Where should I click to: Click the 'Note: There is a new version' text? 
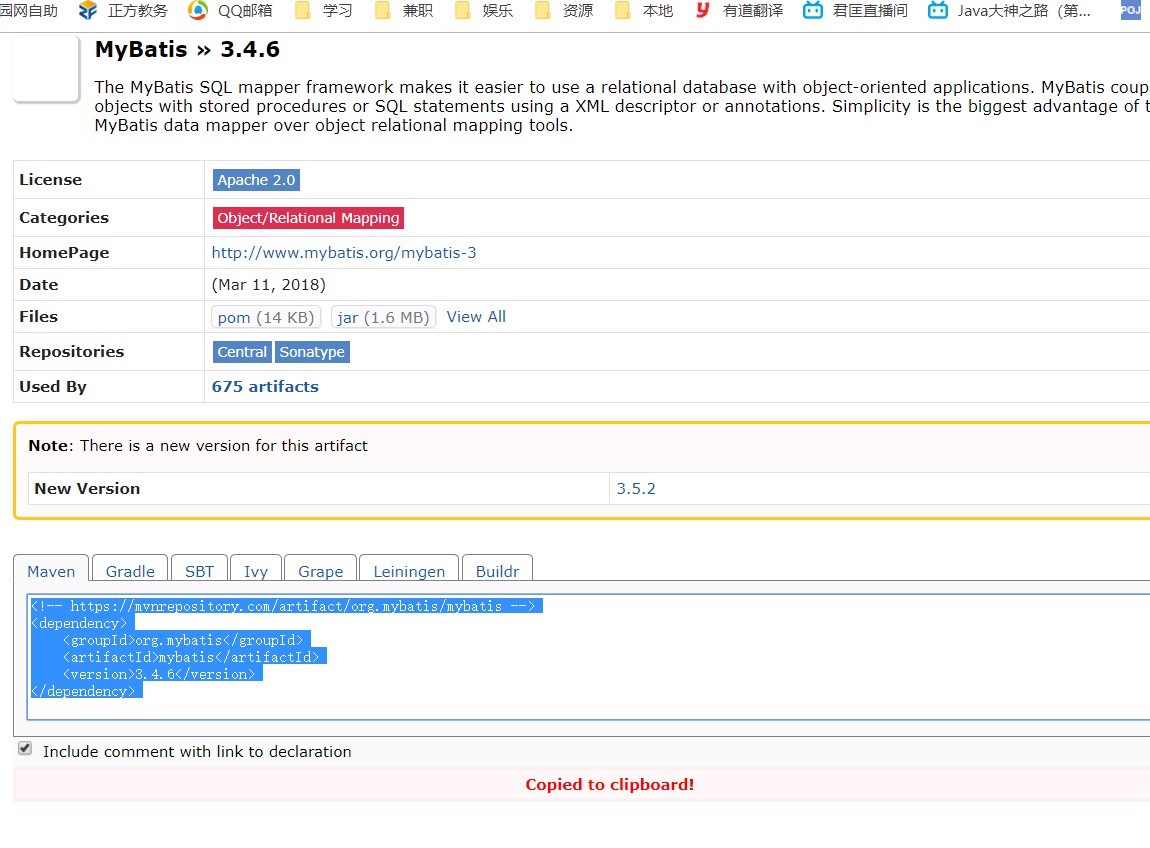(x=198, y=446)
